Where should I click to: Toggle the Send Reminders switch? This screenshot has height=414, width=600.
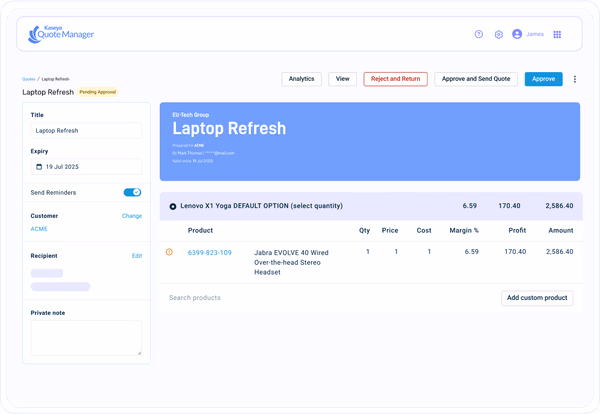[x=132, y=192]
